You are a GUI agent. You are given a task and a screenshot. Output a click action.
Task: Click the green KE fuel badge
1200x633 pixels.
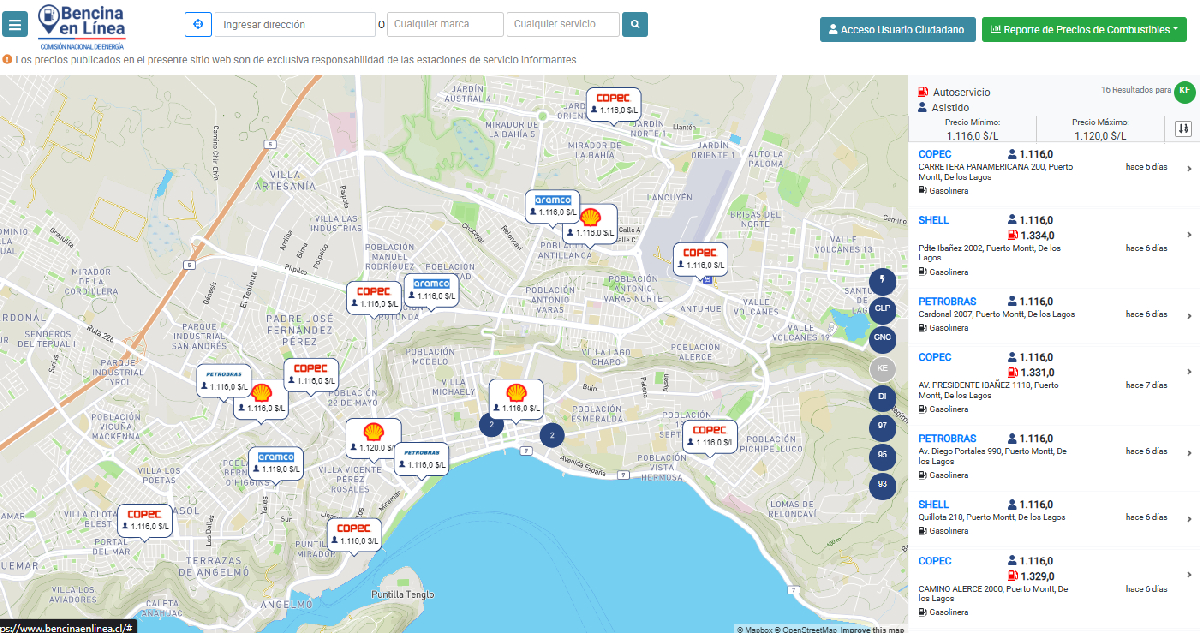point(1184,92)
